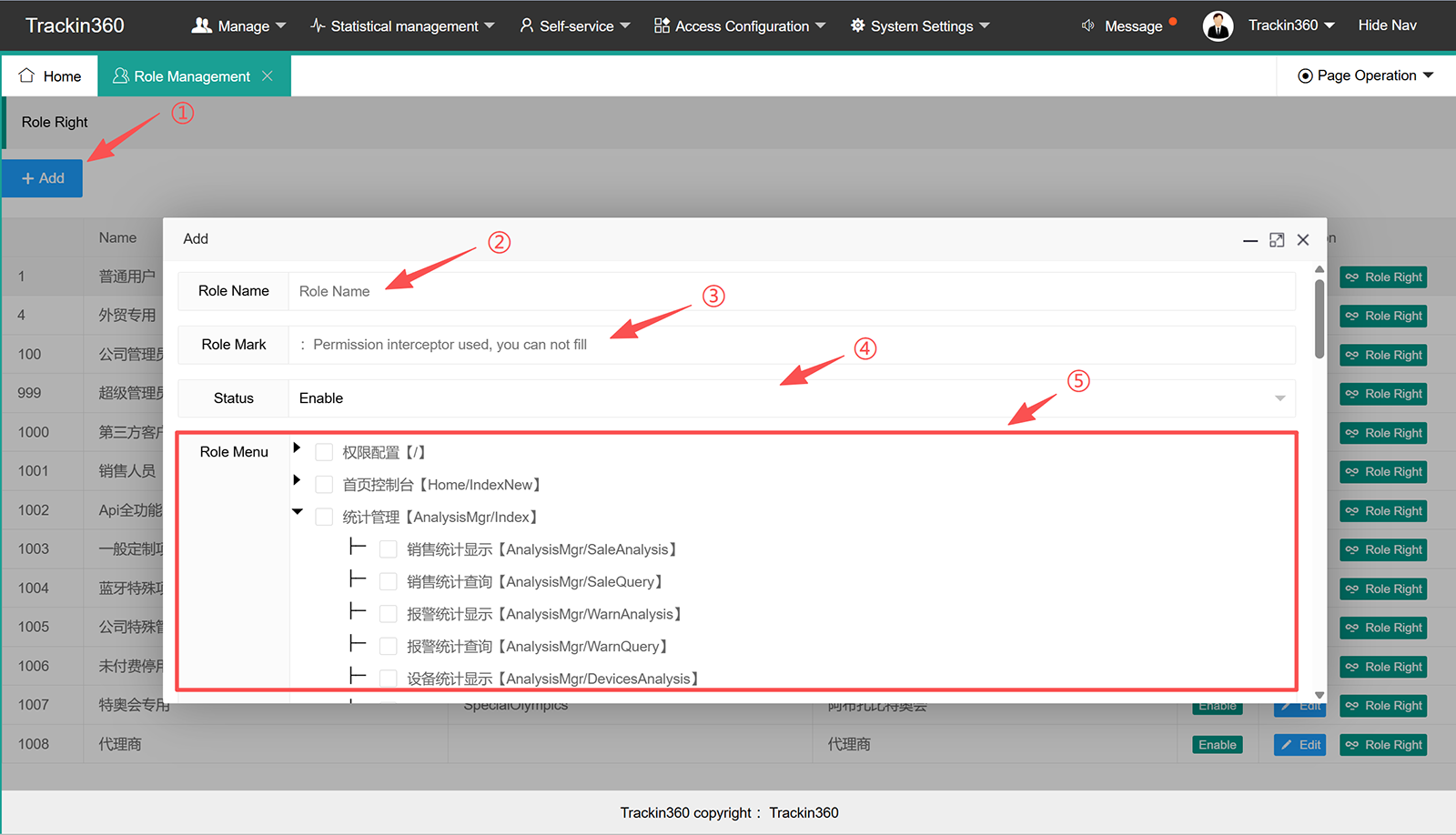
Task: Click the System Settings gear icon
Action: (857, 25)
